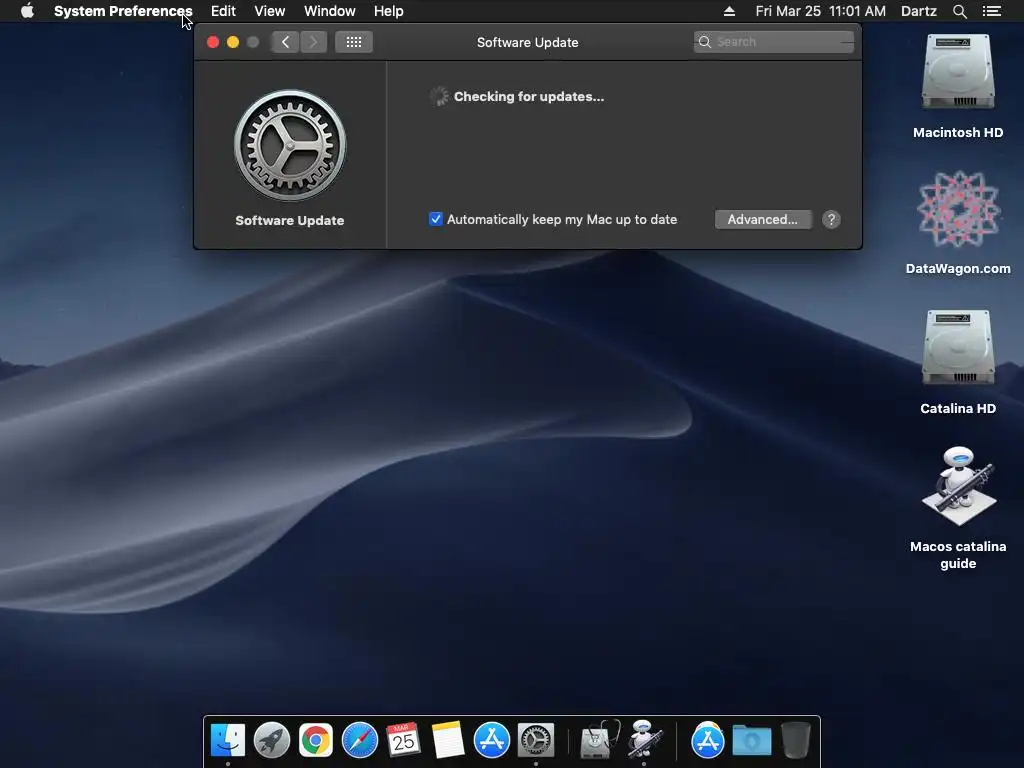
Task: Open Spotlight search in menu bar
Action: [959, 11]
